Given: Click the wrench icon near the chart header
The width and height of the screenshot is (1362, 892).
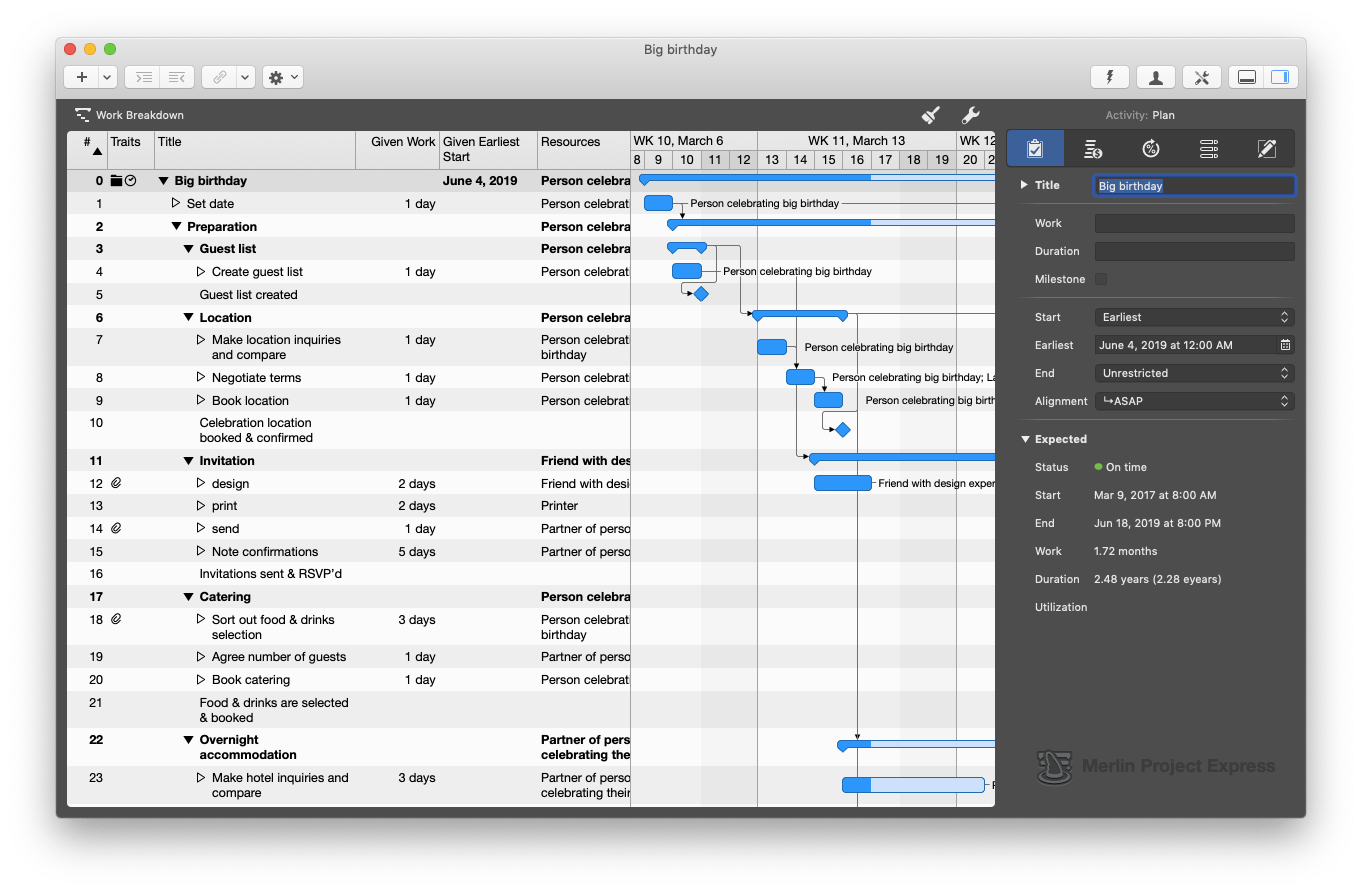Looking at the screenshot, I should 969,115.
